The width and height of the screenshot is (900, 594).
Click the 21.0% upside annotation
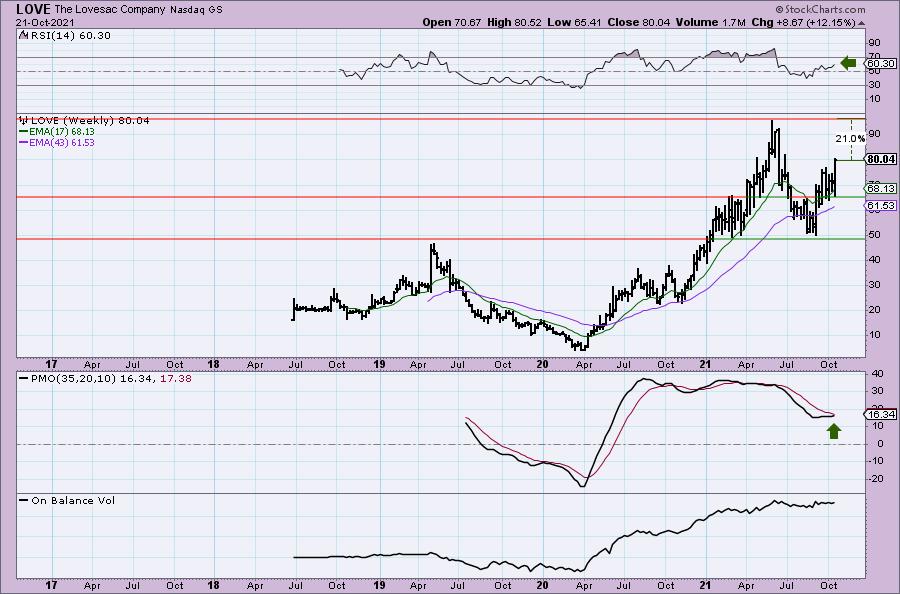click(x=849, y=138)
